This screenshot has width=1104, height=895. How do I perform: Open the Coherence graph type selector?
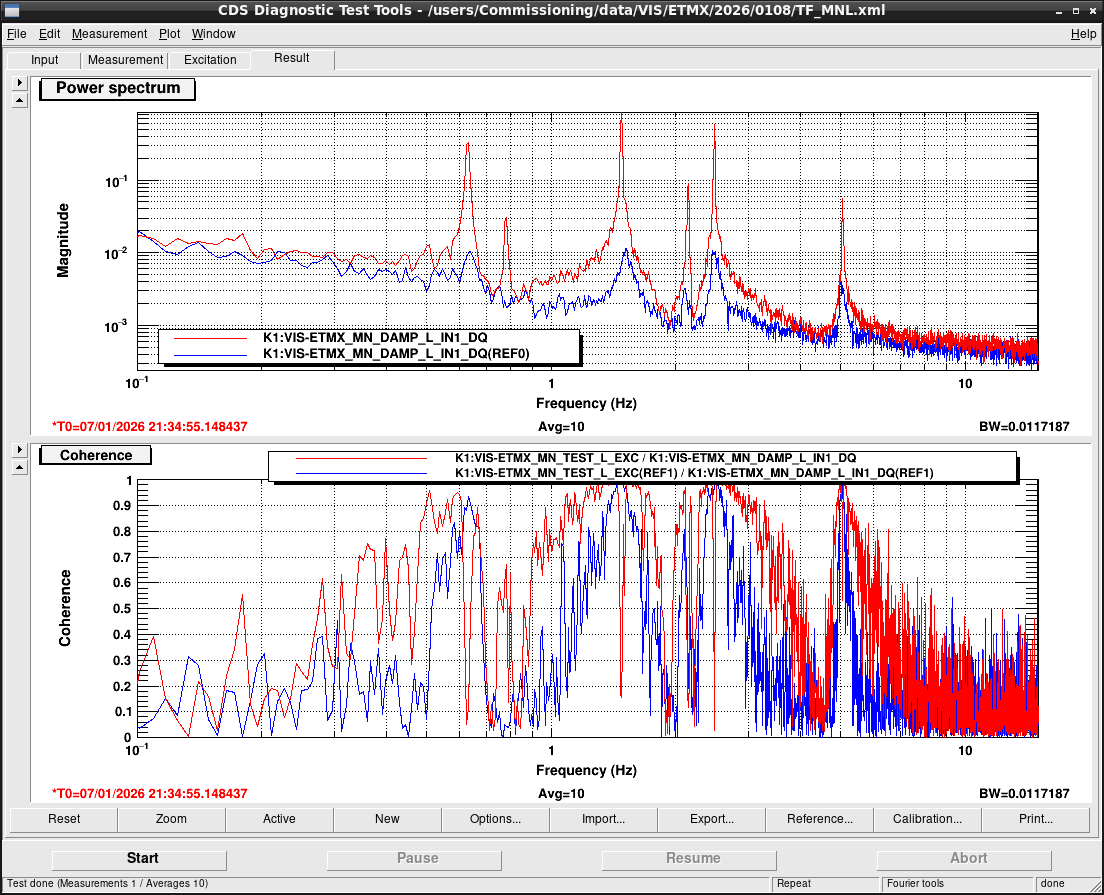pyautogui.click(x=96, y=456)
